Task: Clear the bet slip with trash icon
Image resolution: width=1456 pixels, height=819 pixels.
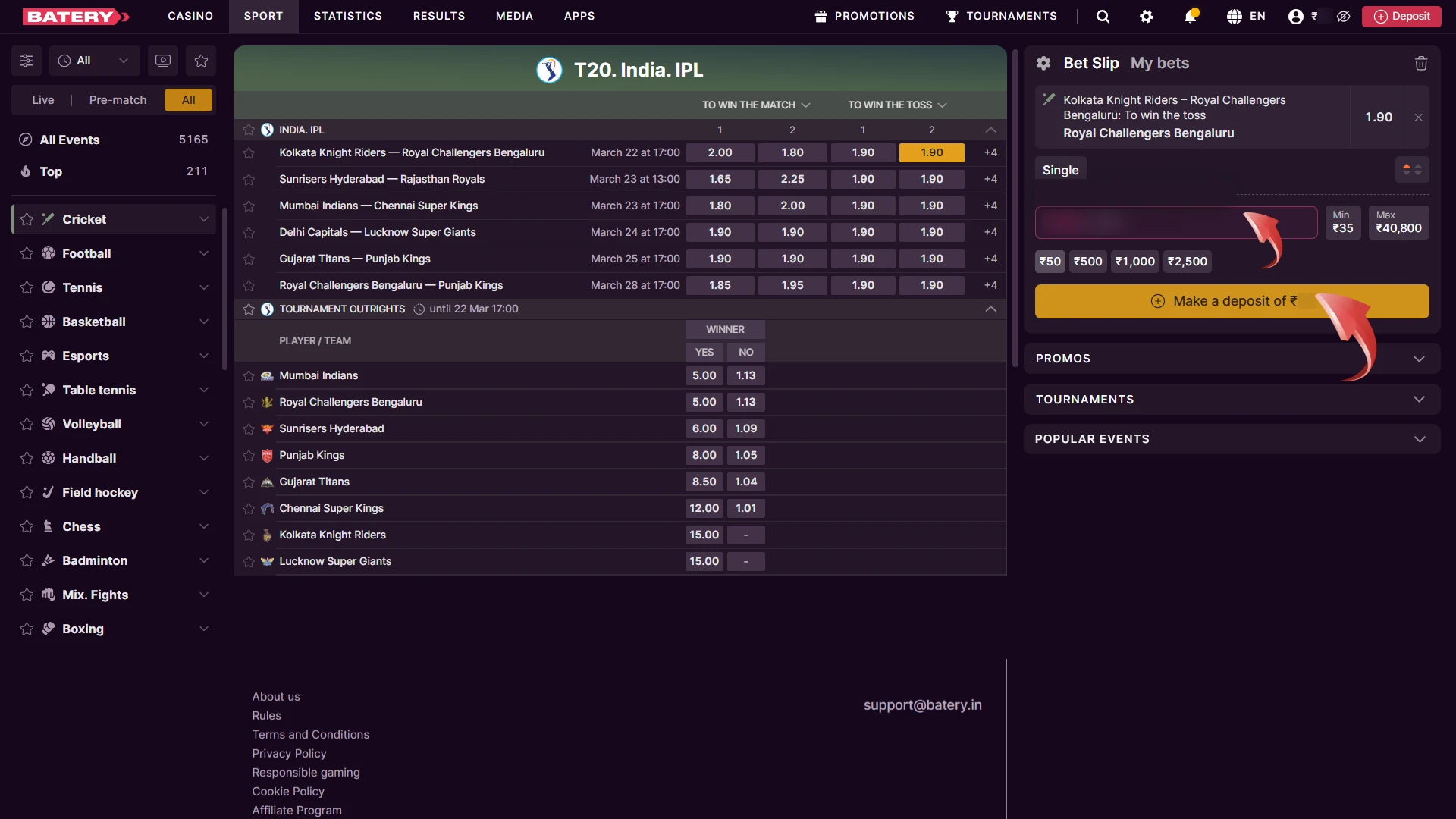Action: [1421, 64]
